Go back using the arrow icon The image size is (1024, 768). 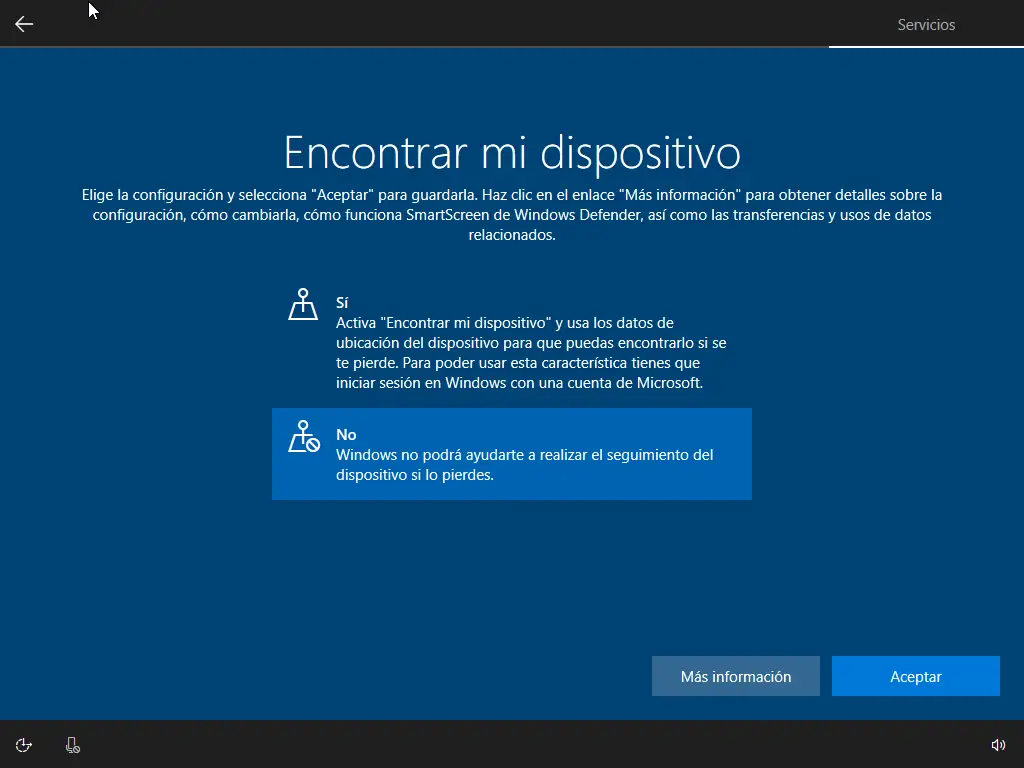point(24,24)
